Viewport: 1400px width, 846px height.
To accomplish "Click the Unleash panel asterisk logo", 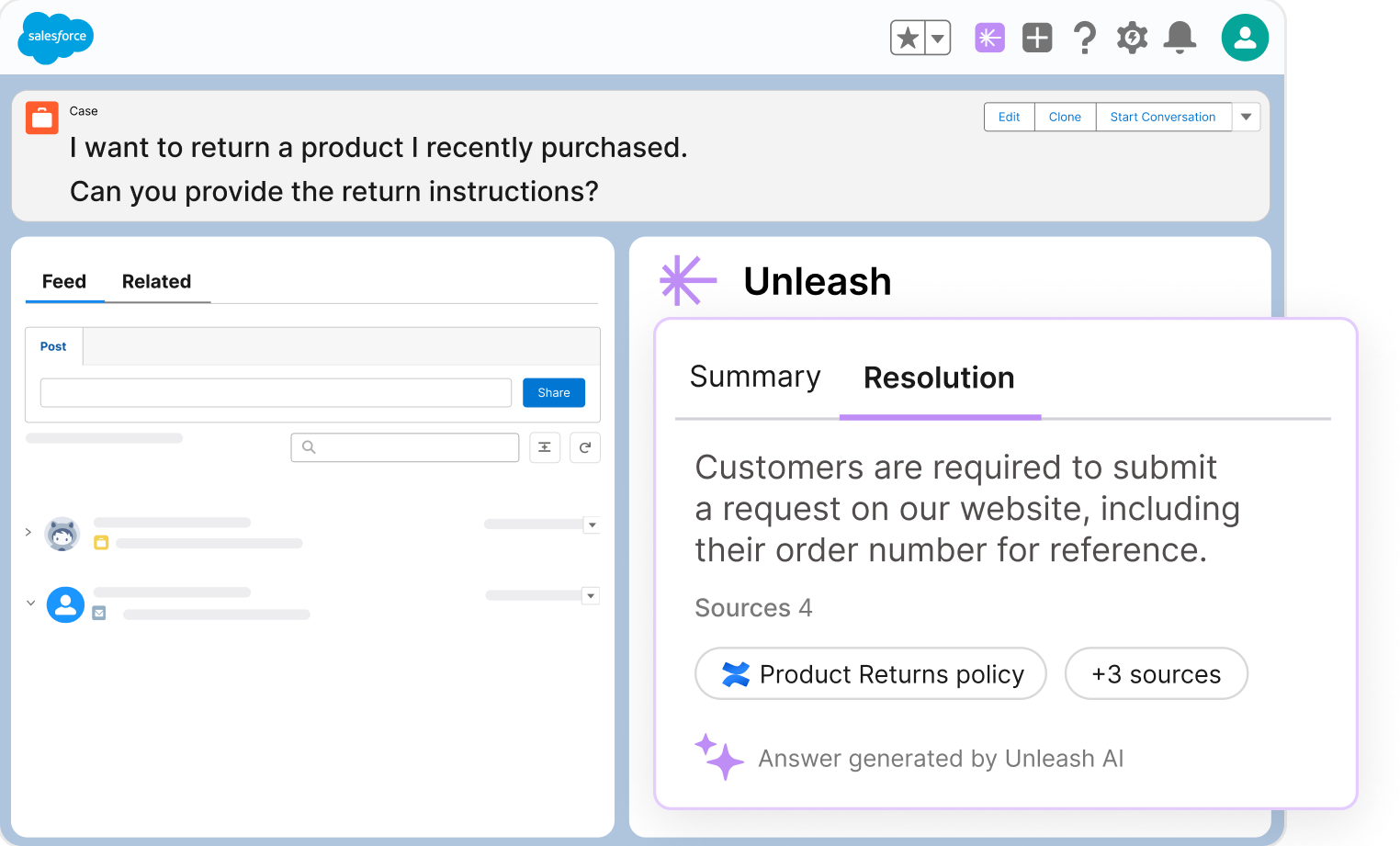I will [x=687, y=280].
